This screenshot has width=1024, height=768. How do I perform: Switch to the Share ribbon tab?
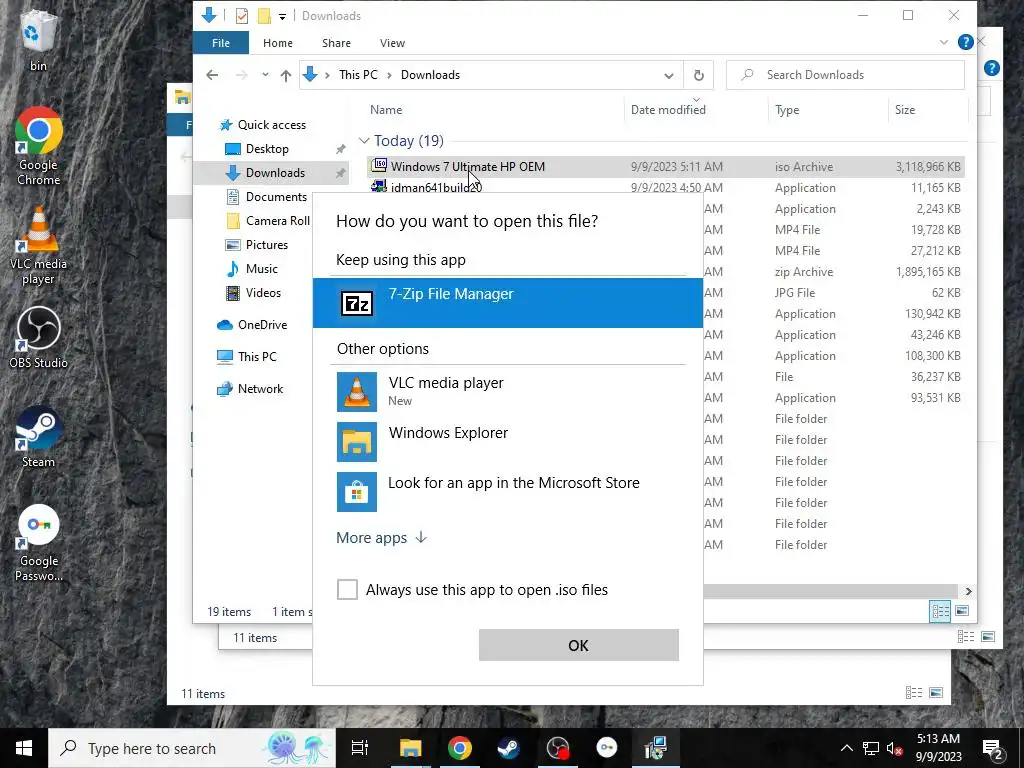336,43
